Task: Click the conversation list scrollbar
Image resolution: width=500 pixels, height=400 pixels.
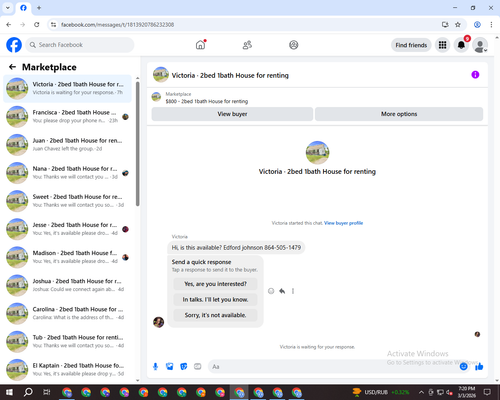Action: 138,144
